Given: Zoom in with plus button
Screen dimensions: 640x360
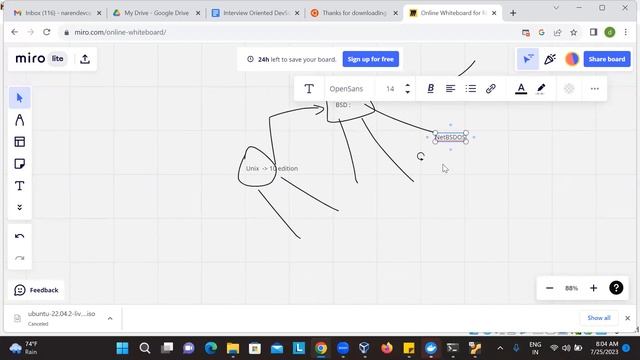Looking at the screenshot, I should pyautogui.click(x=593, y=288).
